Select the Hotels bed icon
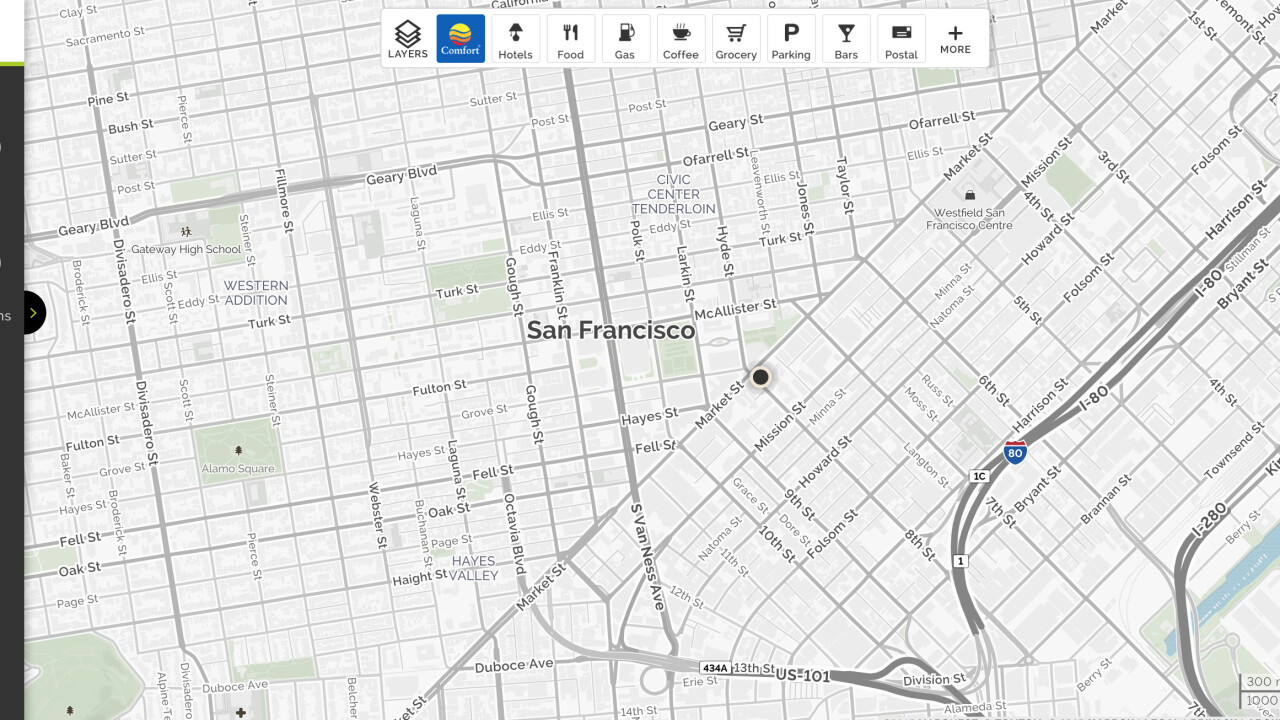Viewport: 1280px width, 720px height. tap(515, 33)
